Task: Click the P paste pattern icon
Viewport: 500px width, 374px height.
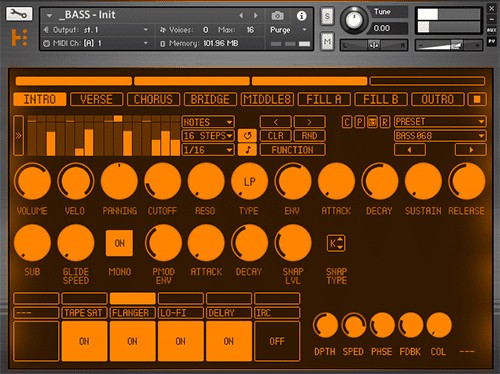Action: 359,122
